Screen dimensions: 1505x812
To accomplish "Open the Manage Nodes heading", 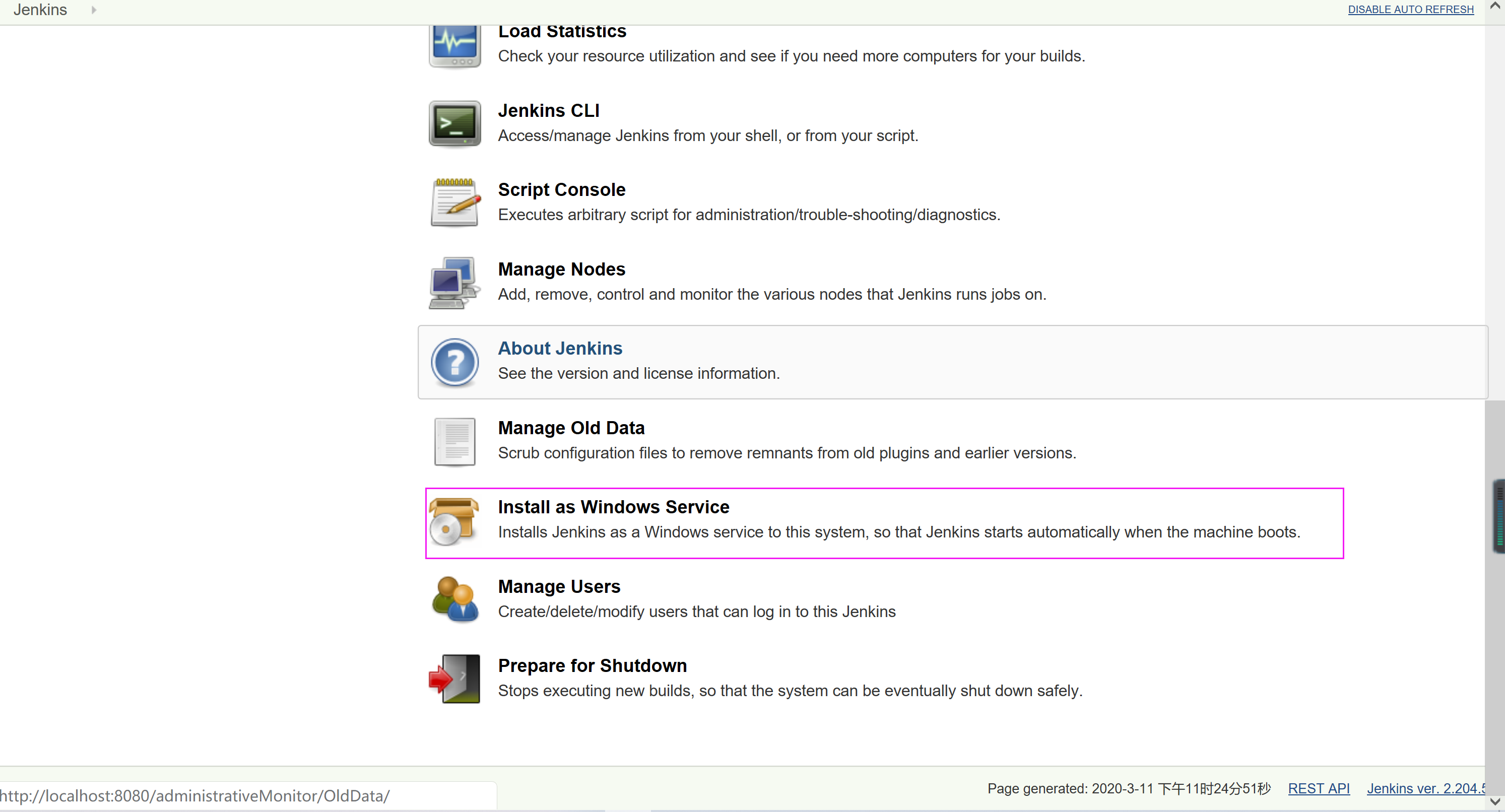I will click(561, 269).
